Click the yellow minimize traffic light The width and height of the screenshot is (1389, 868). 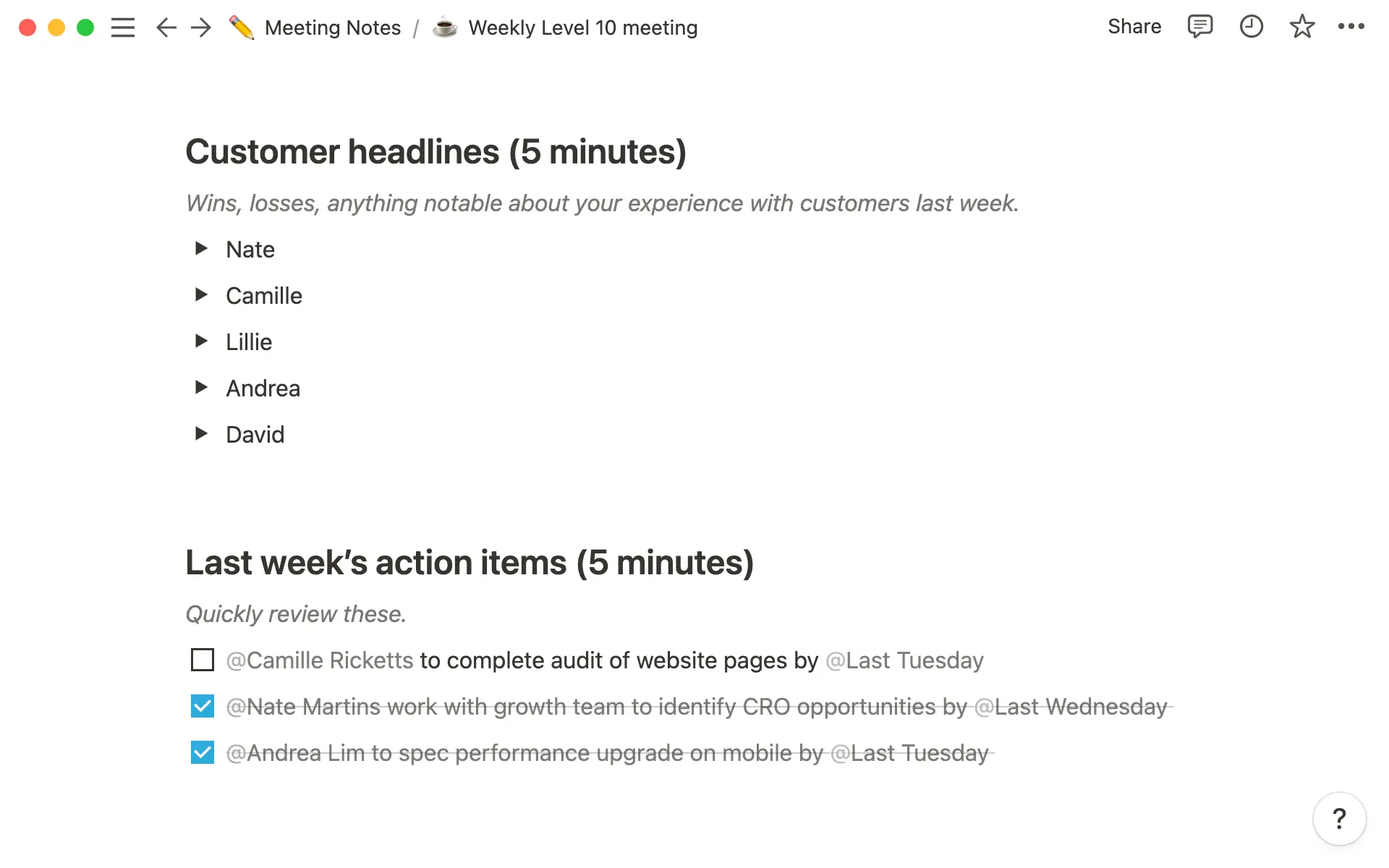point(56,27)
